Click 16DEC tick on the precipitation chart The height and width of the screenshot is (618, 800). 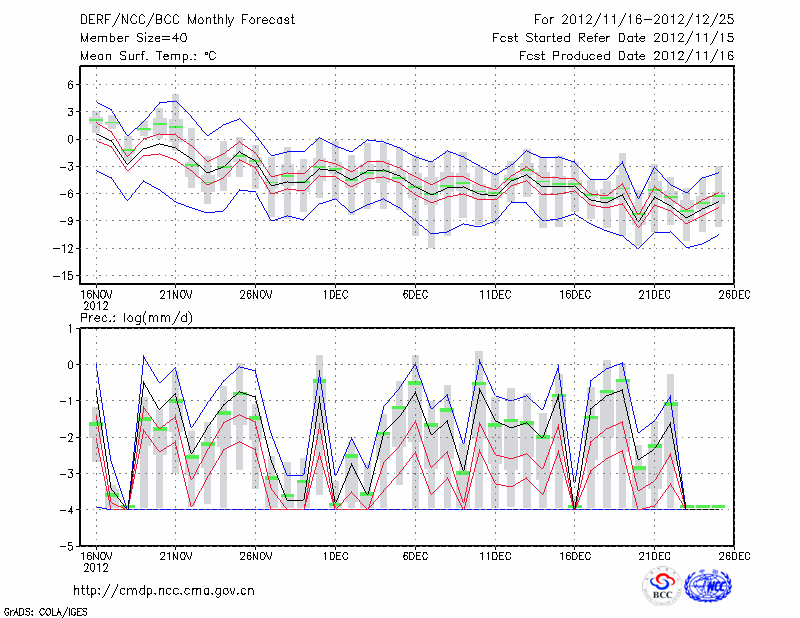click(x=575, y=555)
